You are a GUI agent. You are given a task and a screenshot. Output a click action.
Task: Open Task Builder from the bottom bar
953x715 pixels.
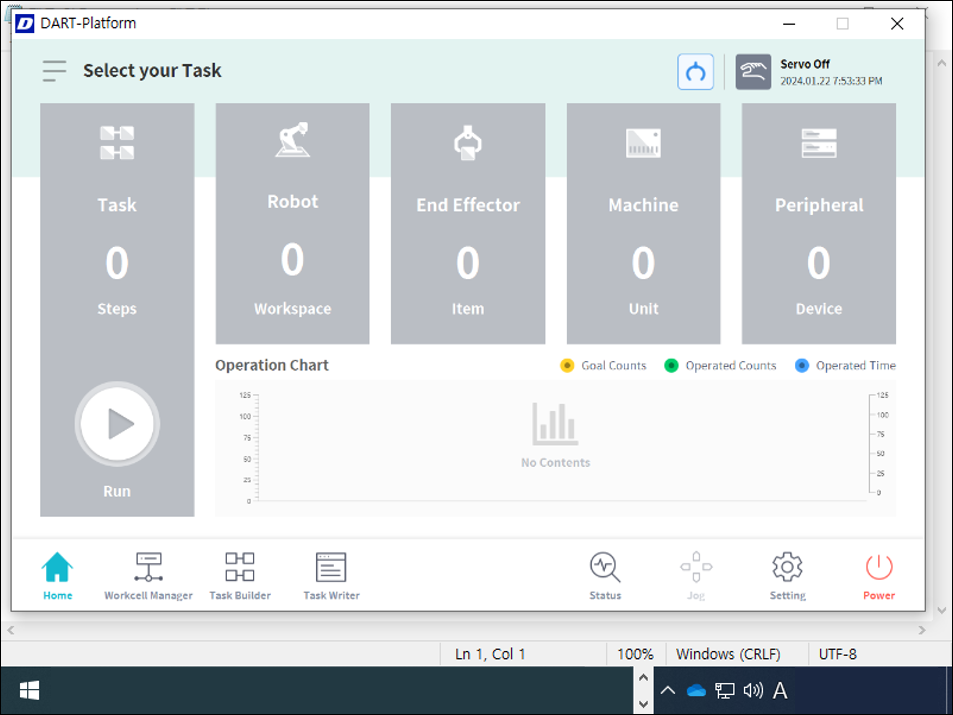(239, 577)
